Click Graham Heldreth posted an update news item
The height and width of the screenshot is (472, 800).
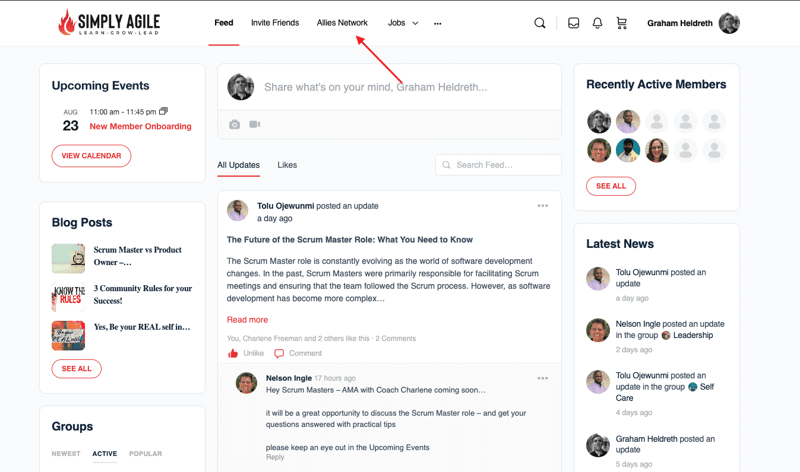pos(665,444)
